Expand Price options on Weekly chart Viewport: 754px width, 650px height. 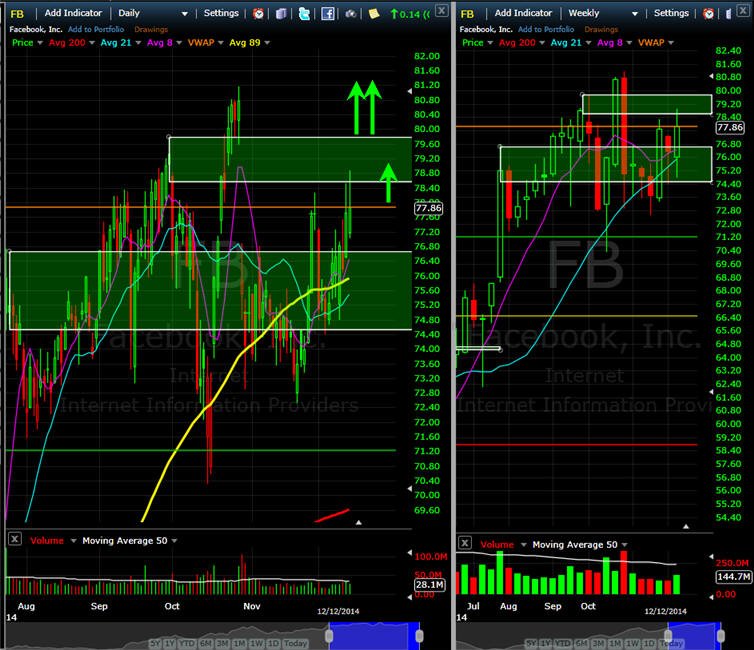click(490, 43)
